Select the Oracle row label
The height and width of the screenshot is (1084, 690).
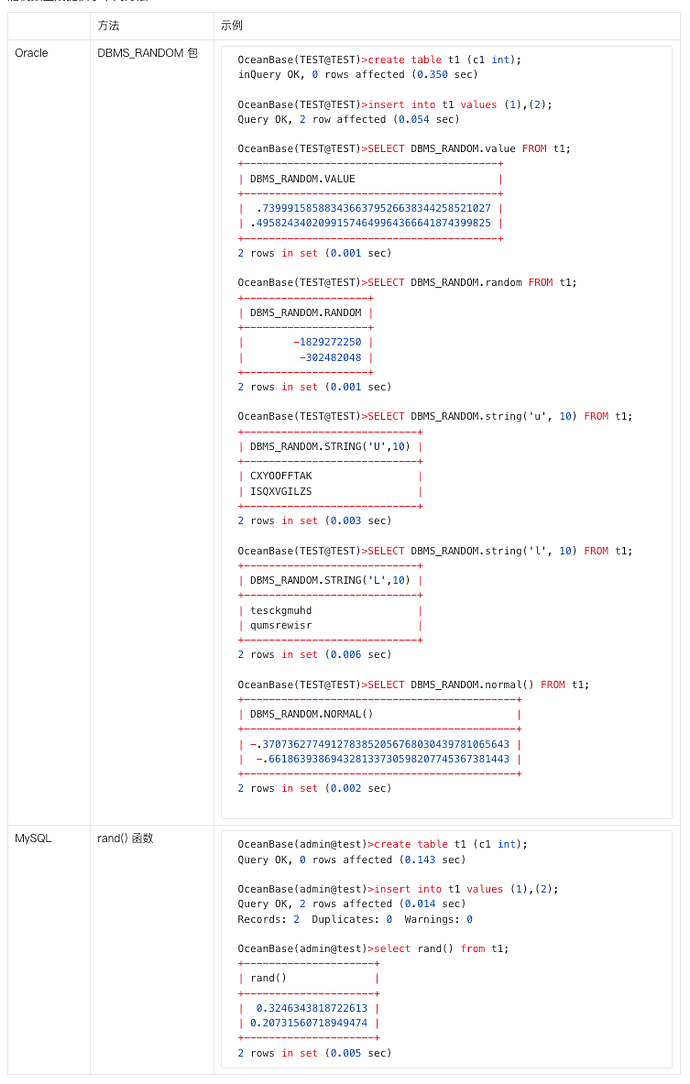point(32,53)
